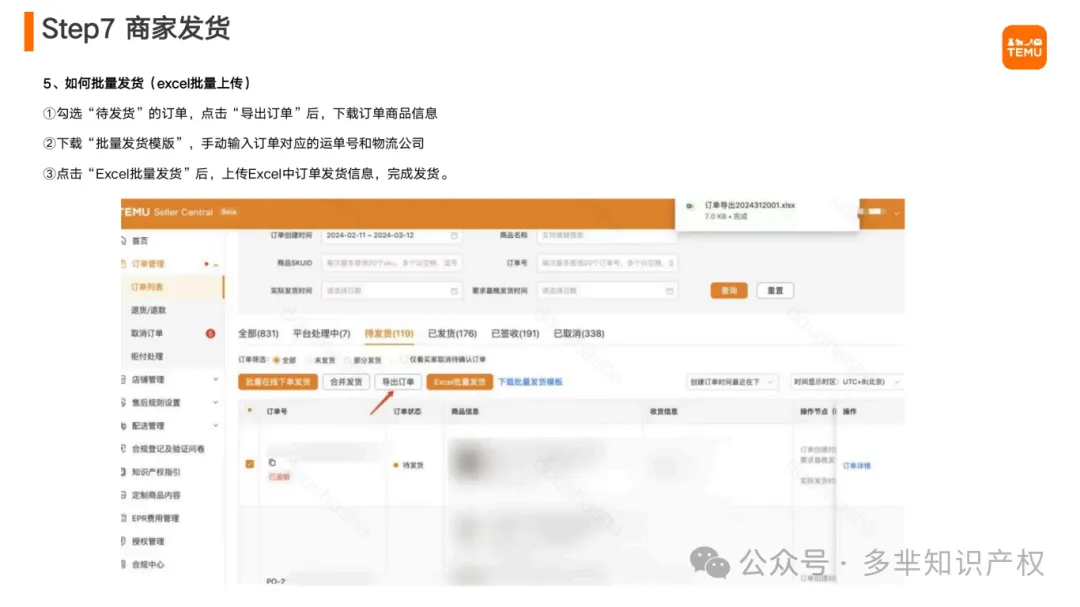The image size is (1080, 607).
Task: Switch to the 全部(831) tab
Action: 258,333
